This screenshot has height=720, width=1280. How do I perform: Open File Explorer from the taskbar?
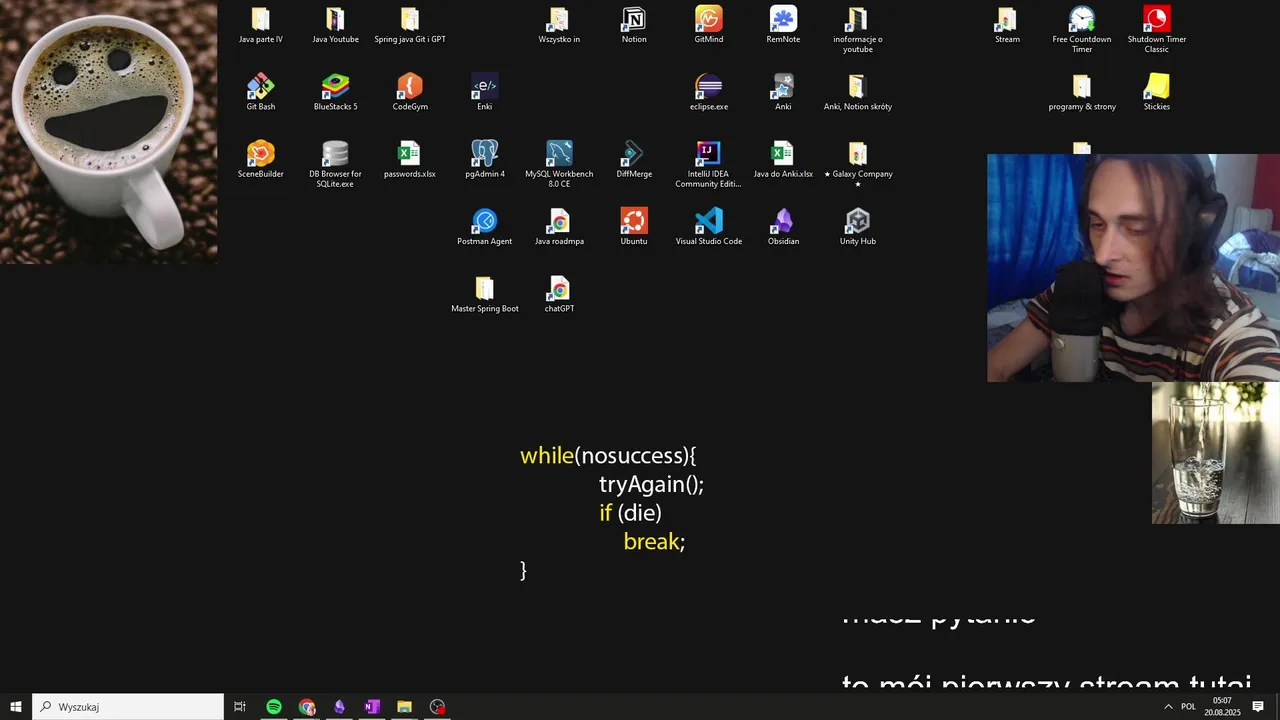tap(404, 707)
